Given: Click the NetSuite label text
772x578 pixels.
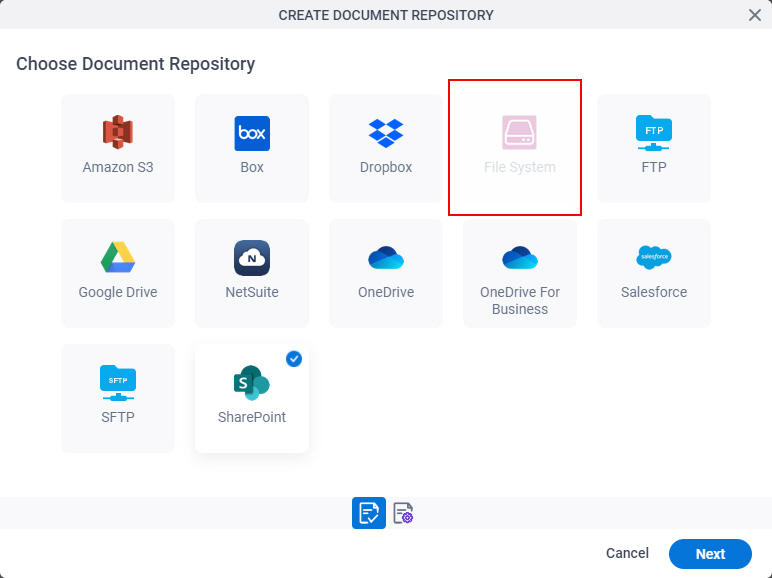Looking at the screenshot, I should [x=252, y=292].
